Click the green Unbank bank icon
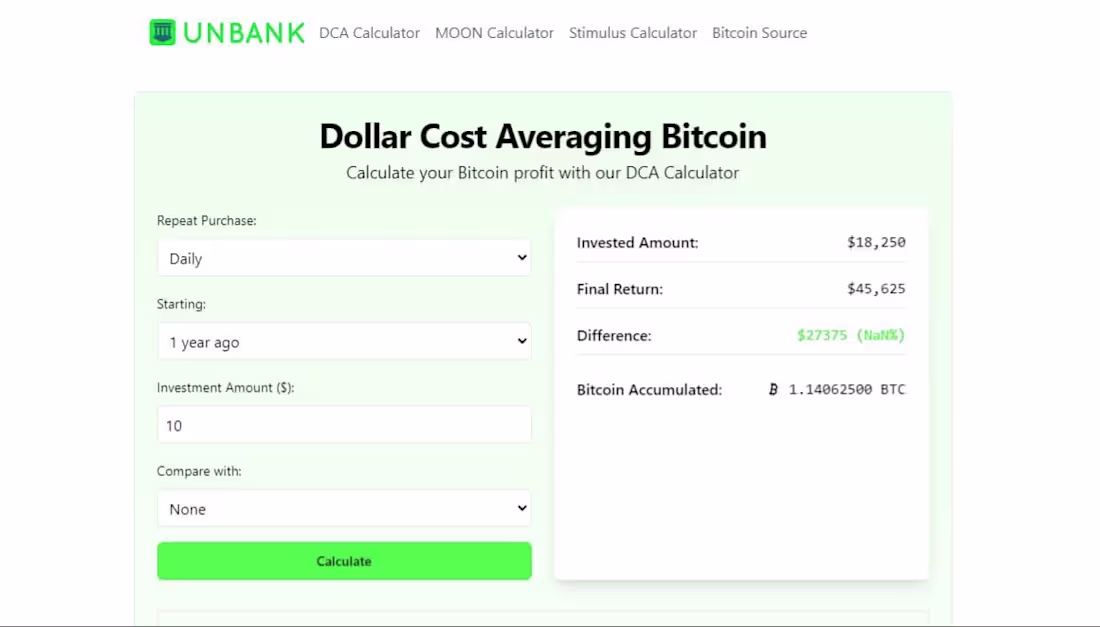This screenshot has height=627, width=1100. 161,32
